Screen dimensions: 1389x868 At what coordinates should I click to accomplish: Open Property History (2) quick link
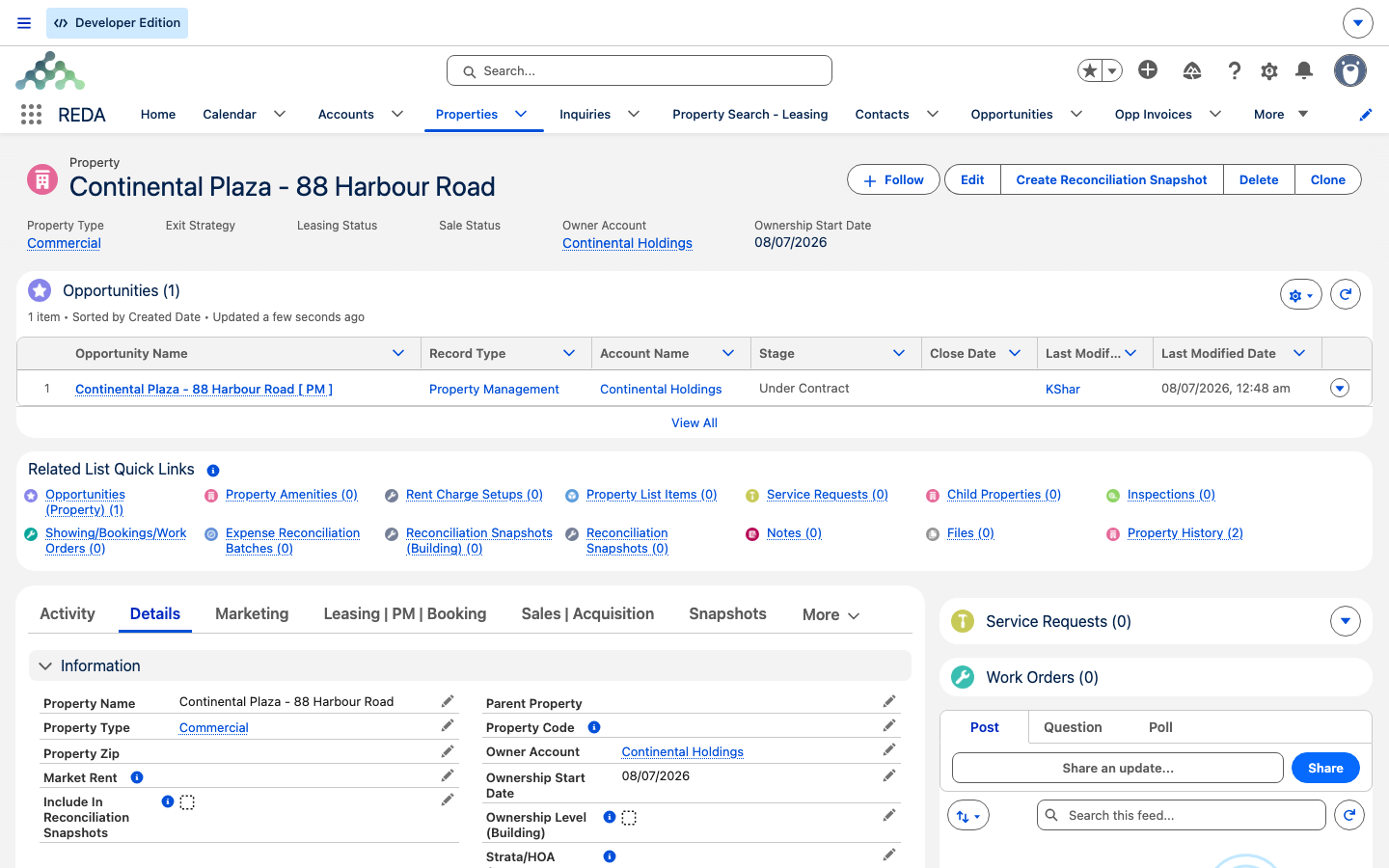1185,533
